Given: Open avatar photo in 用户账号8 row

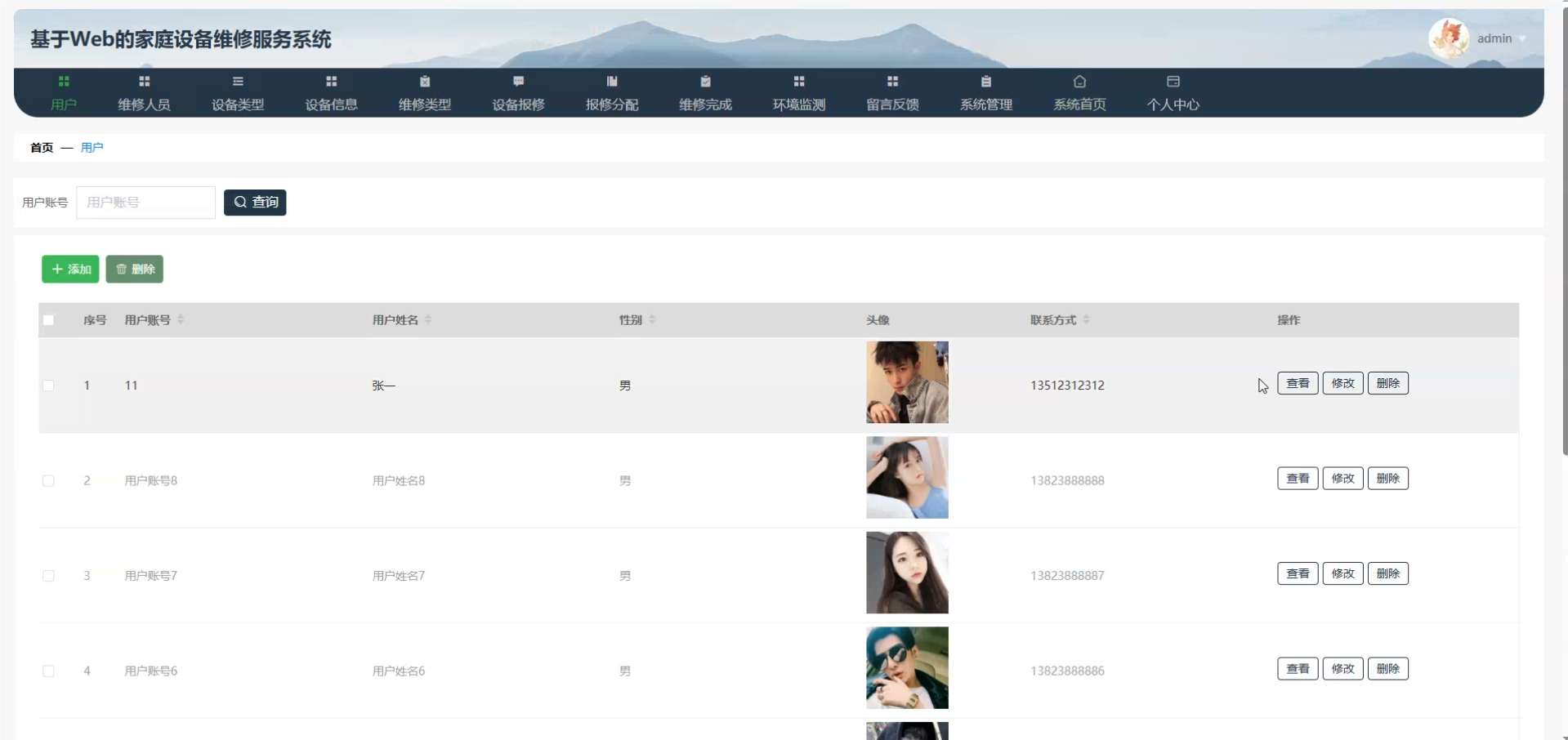Looking at the screenshot, I should (x=907, y=478).
